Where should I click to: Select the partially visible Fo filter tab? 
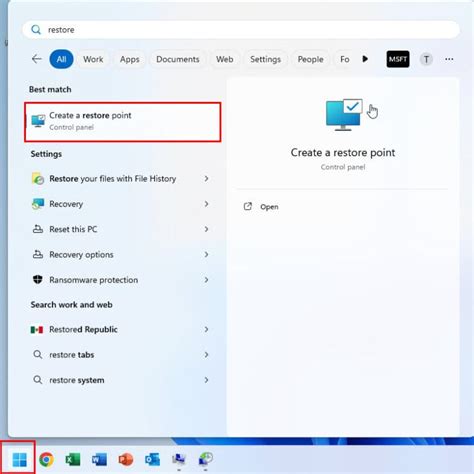[x=343, y=59]
